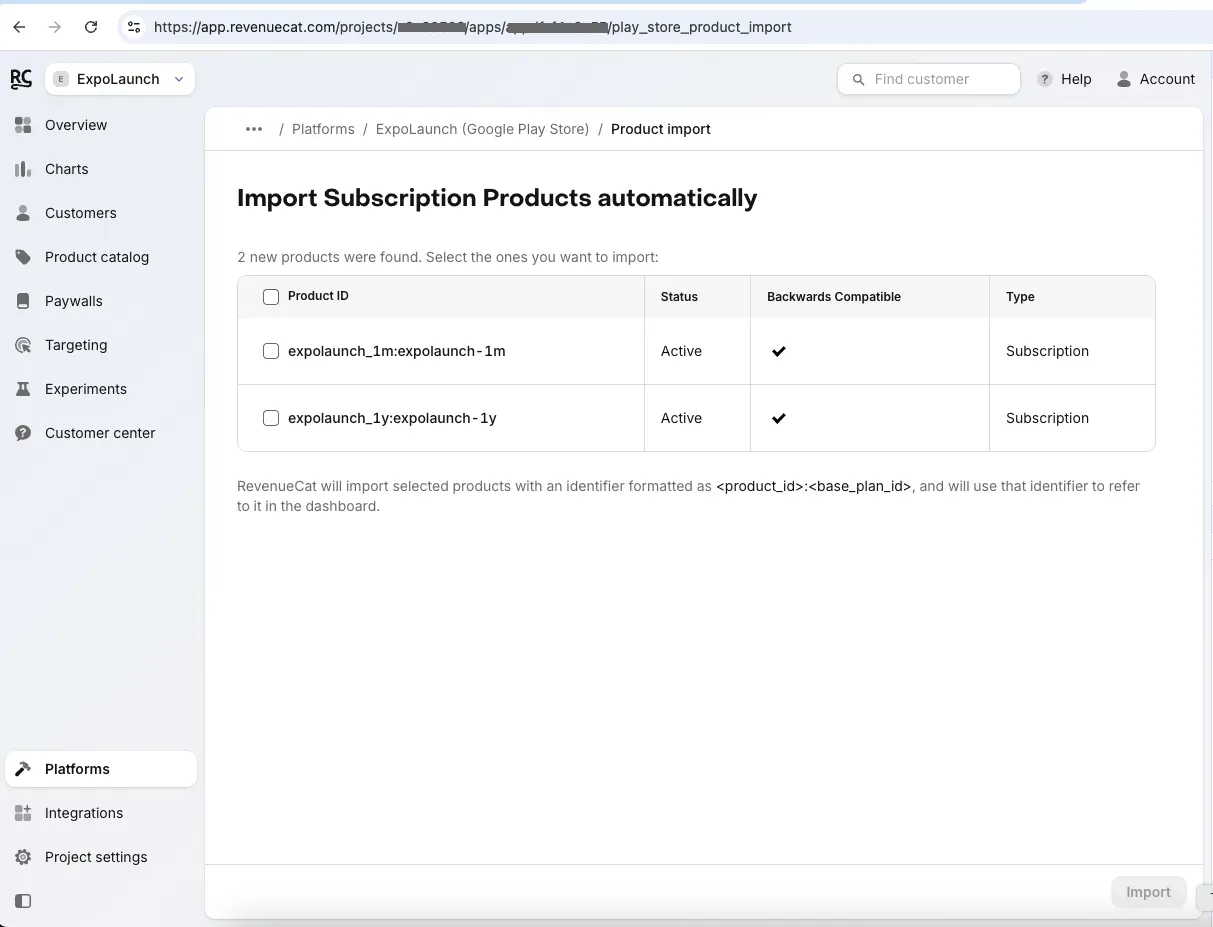The width and height of the screenshot is (1213, 927).
Task: Click the Help question mark icon
Action: (x=1045, y=79)
